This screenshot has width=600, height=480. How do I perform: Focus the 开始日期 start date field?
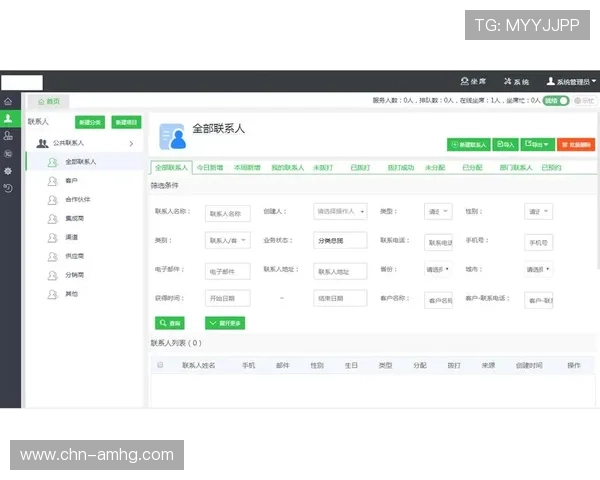[x=228, y=298]
